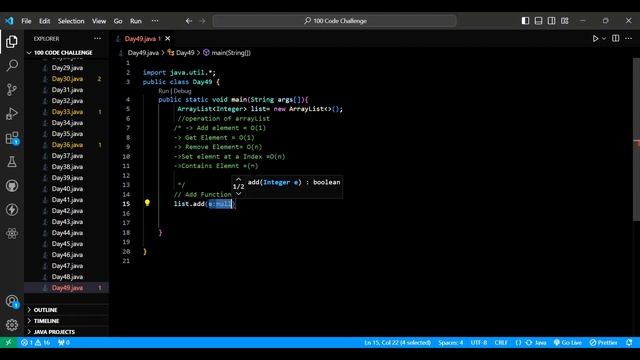
Task: Show previous signature overload arrow
Action: click(x=238, y=179)
